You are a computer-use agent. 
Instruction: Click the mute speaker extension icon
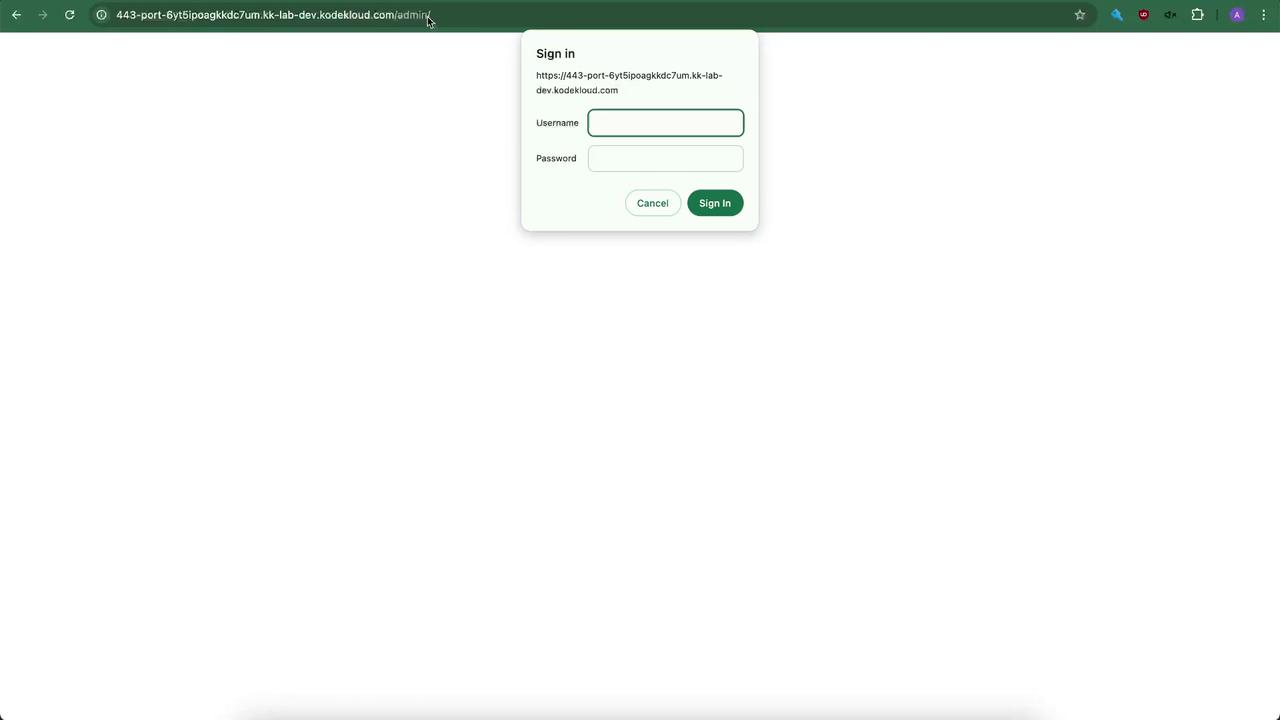(1170, 15)
